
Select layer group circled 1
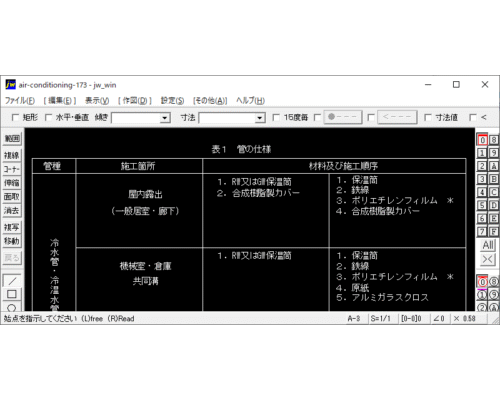[482, 295]
